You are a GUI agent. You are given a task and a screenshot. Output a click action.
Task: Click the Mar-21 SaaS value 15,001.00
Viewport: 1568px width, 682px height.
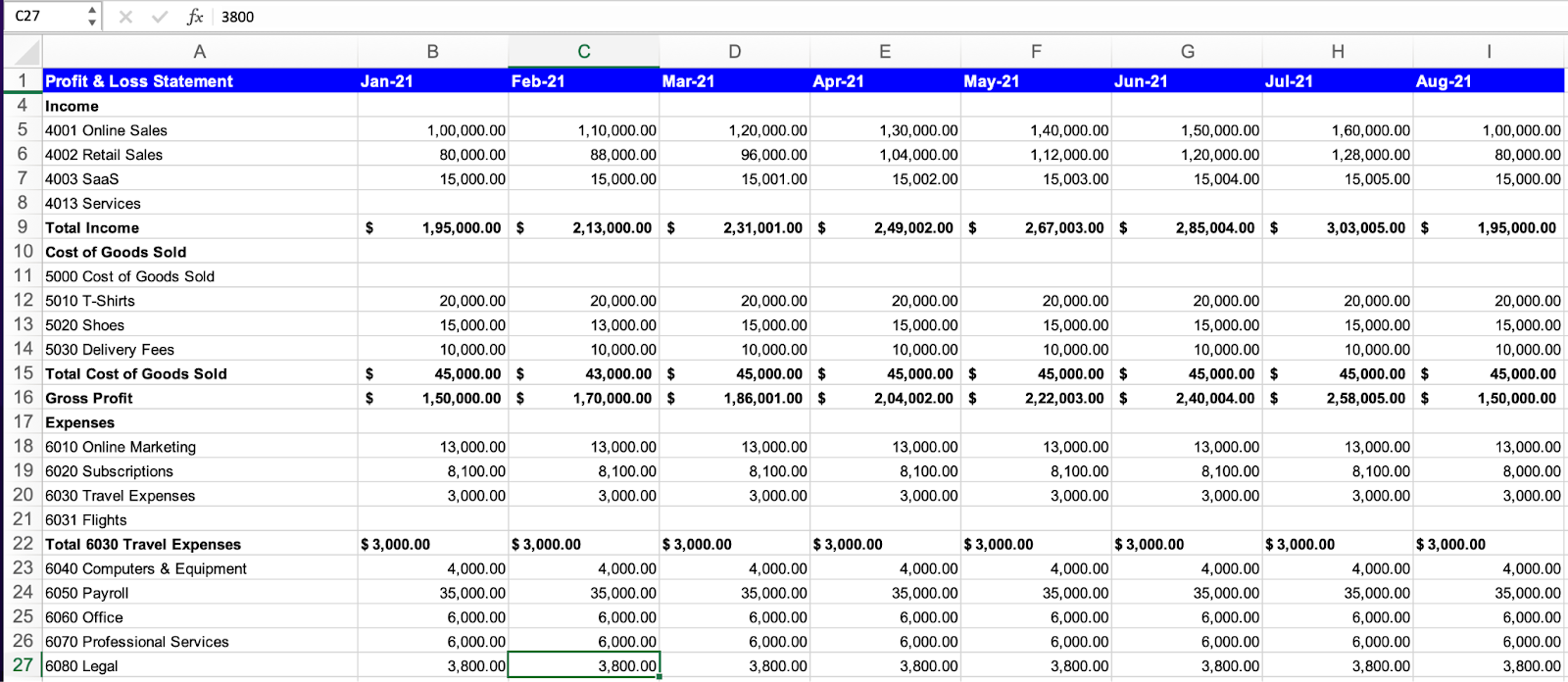(x=735, y=179)
